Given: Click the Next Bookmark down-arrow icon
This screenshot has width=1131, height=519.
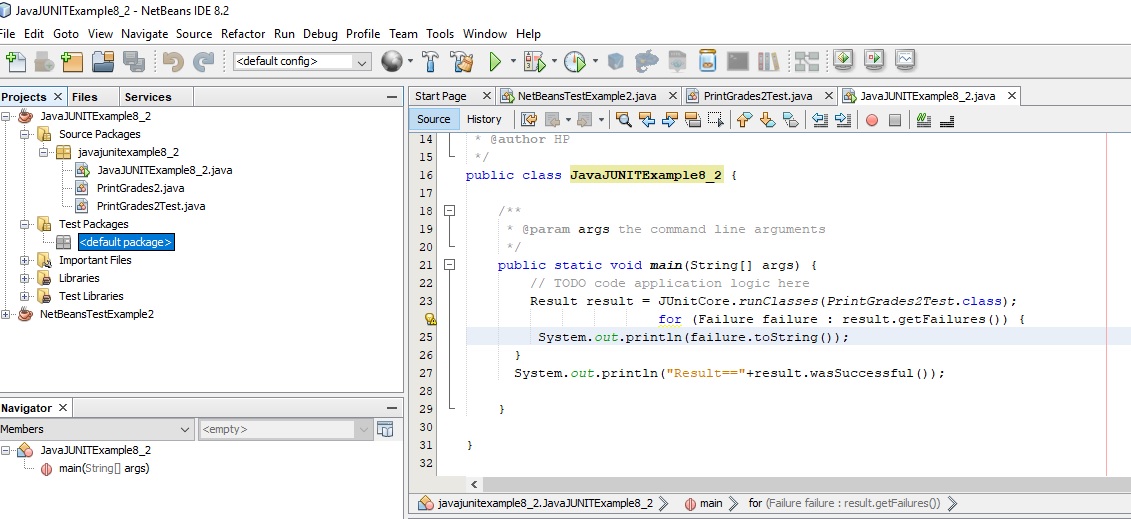Looking at the screenshot, I should (x=767, y=120).
